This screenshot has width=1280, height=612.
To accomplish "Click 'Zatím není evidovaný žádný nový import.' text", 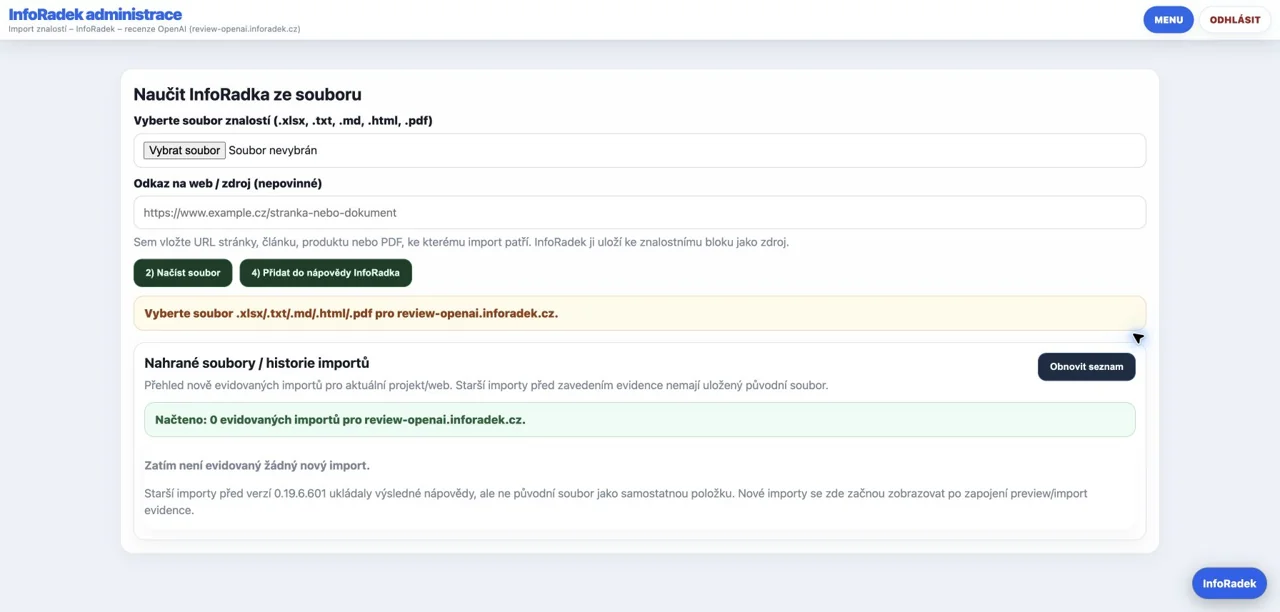I will click(x=257, y=465).
